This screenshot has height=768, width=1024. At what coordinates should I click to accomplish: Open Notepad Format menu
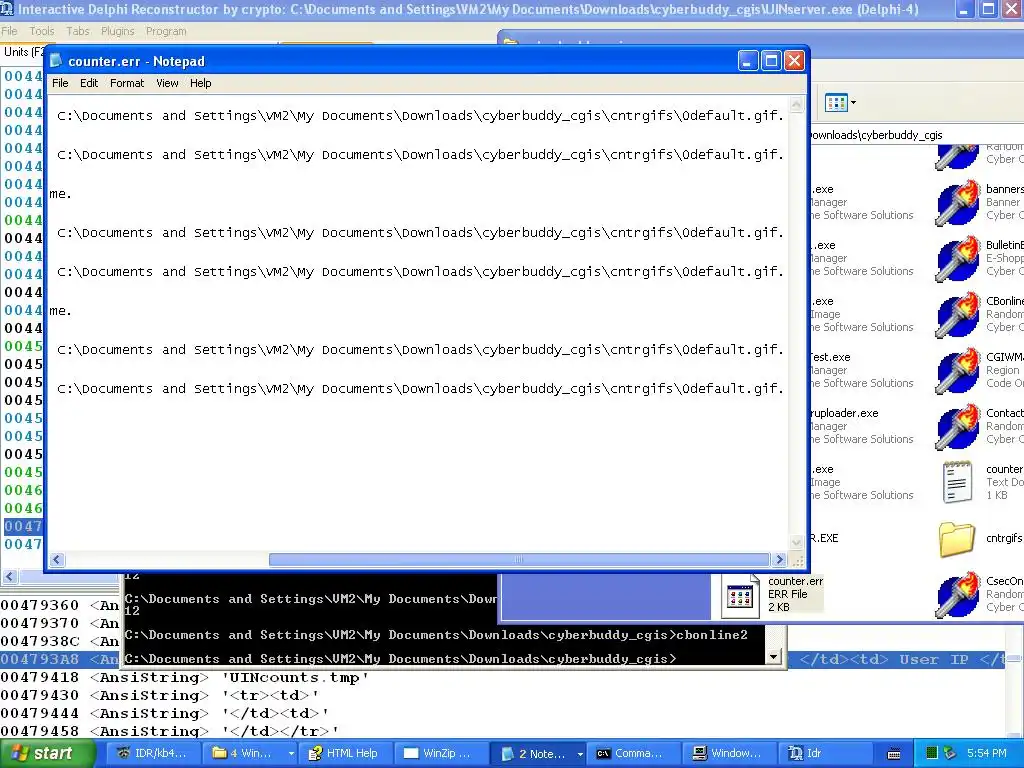click(127, 83)
